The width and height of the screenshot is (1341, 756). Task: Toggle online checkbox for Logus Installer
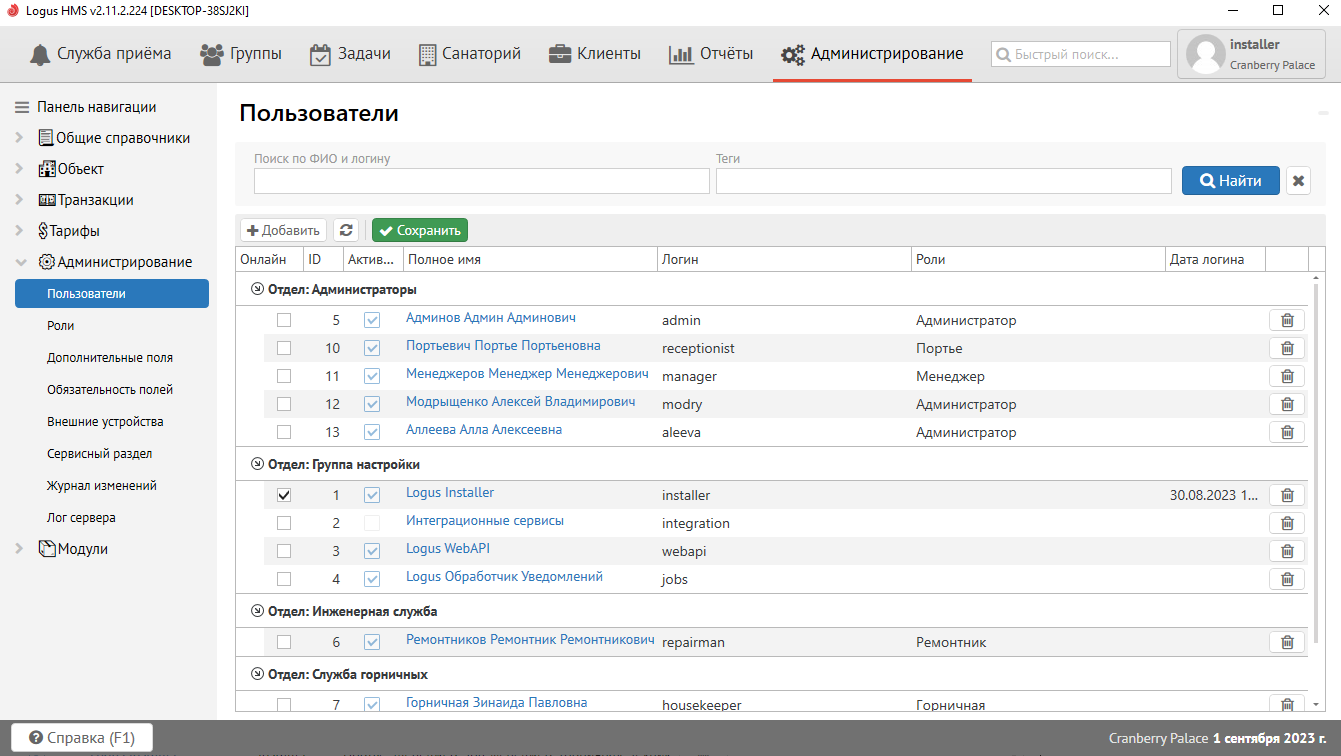(x=284, y=495)
